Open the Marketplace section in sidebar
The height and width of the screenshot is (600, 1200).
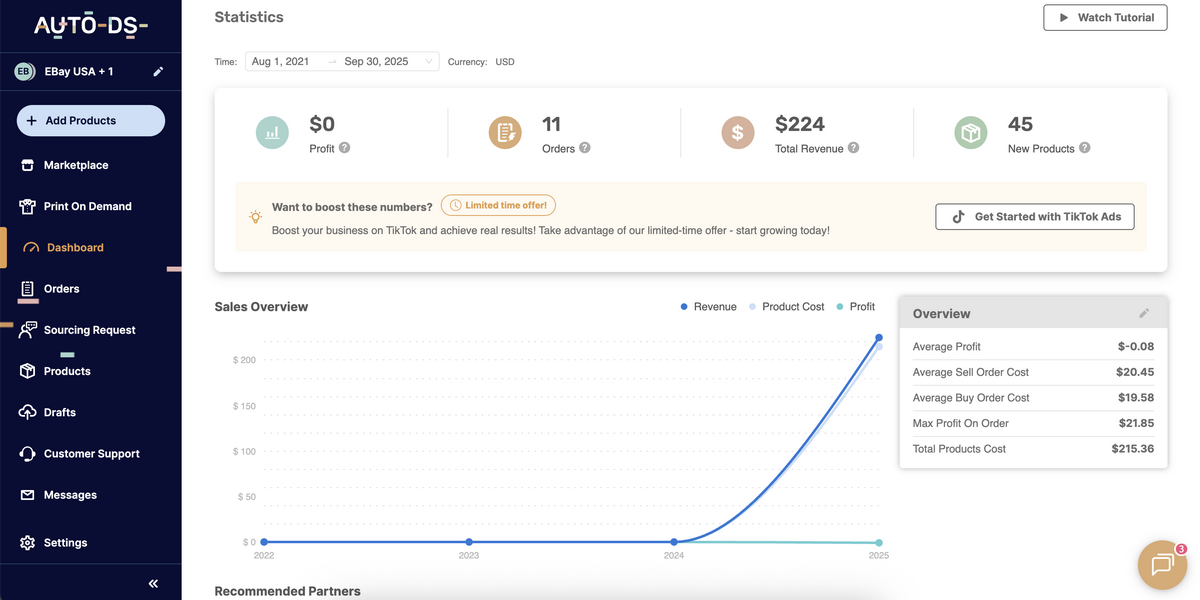point(75,164)
